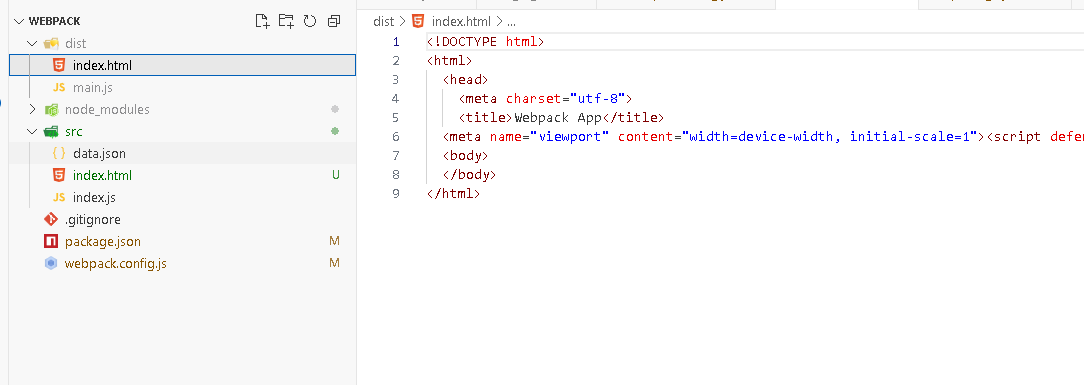Screen dimensions: 1084x385
Task: Click line number 9 in the gutter
Action: point(396,194)
